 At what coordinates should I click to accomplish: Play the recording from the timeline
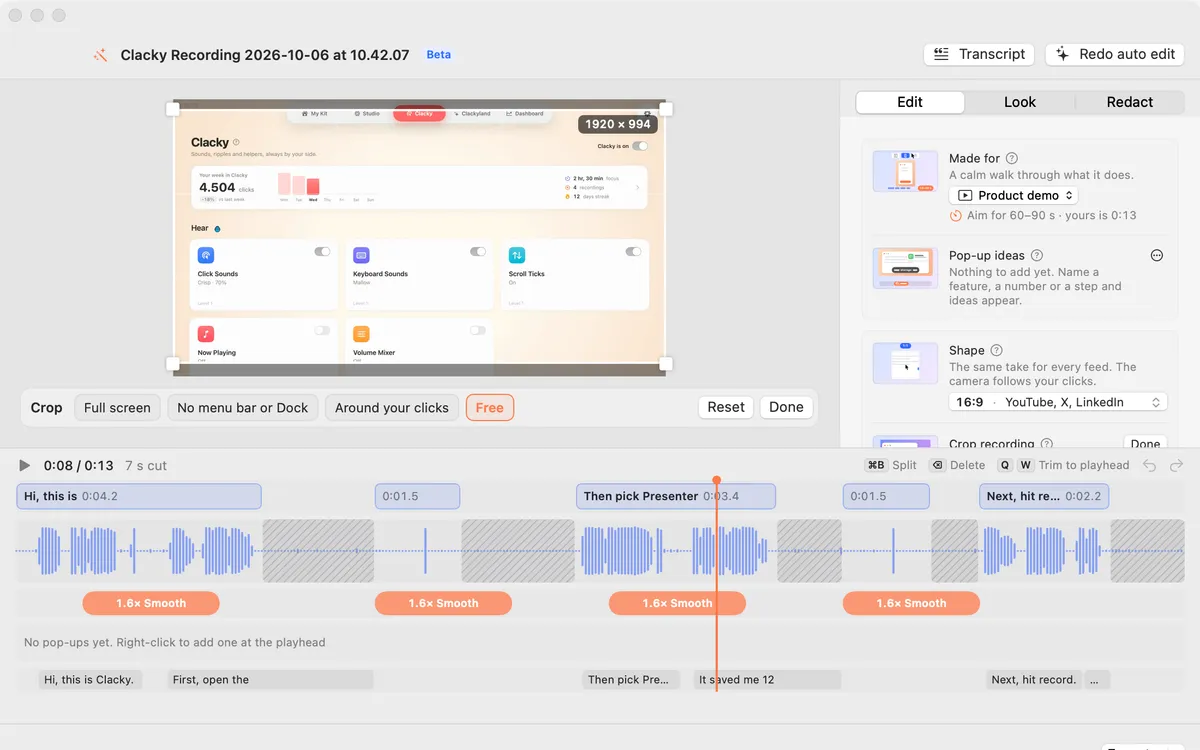(25, 465)
